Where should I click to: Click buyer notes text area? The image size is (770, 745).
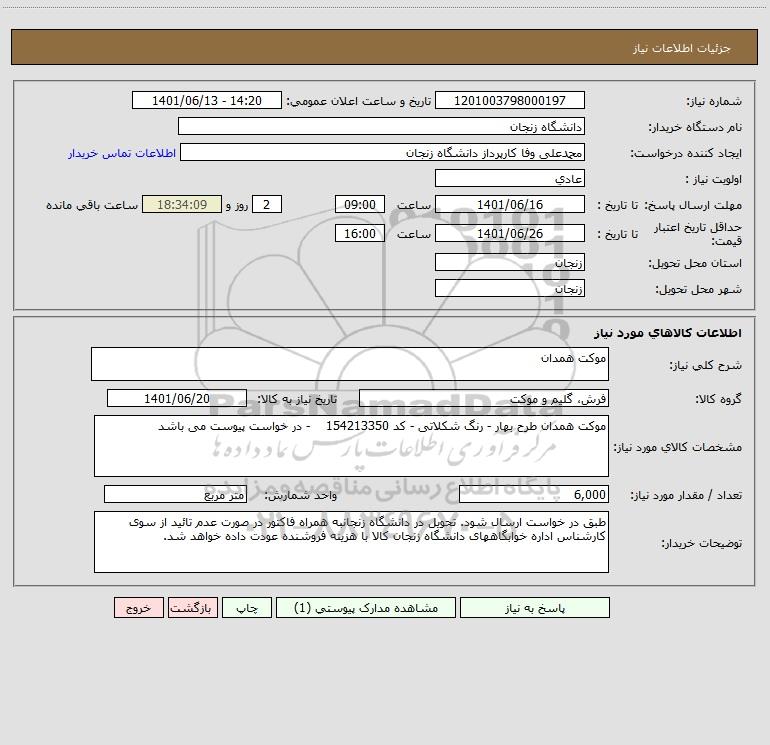click(x=351, y=542)
